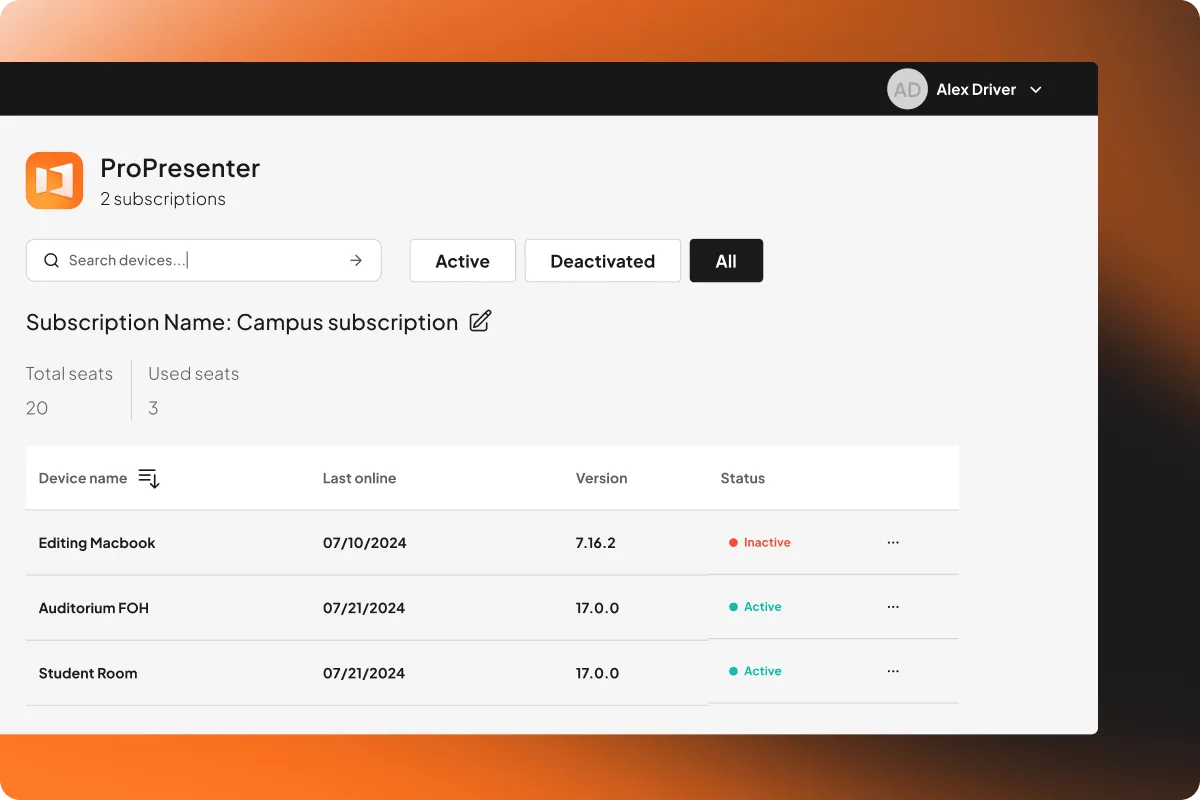This screenshot has height=800, width=1200.
Task: Select the All devices filter
Action: (x=726, y=260)
